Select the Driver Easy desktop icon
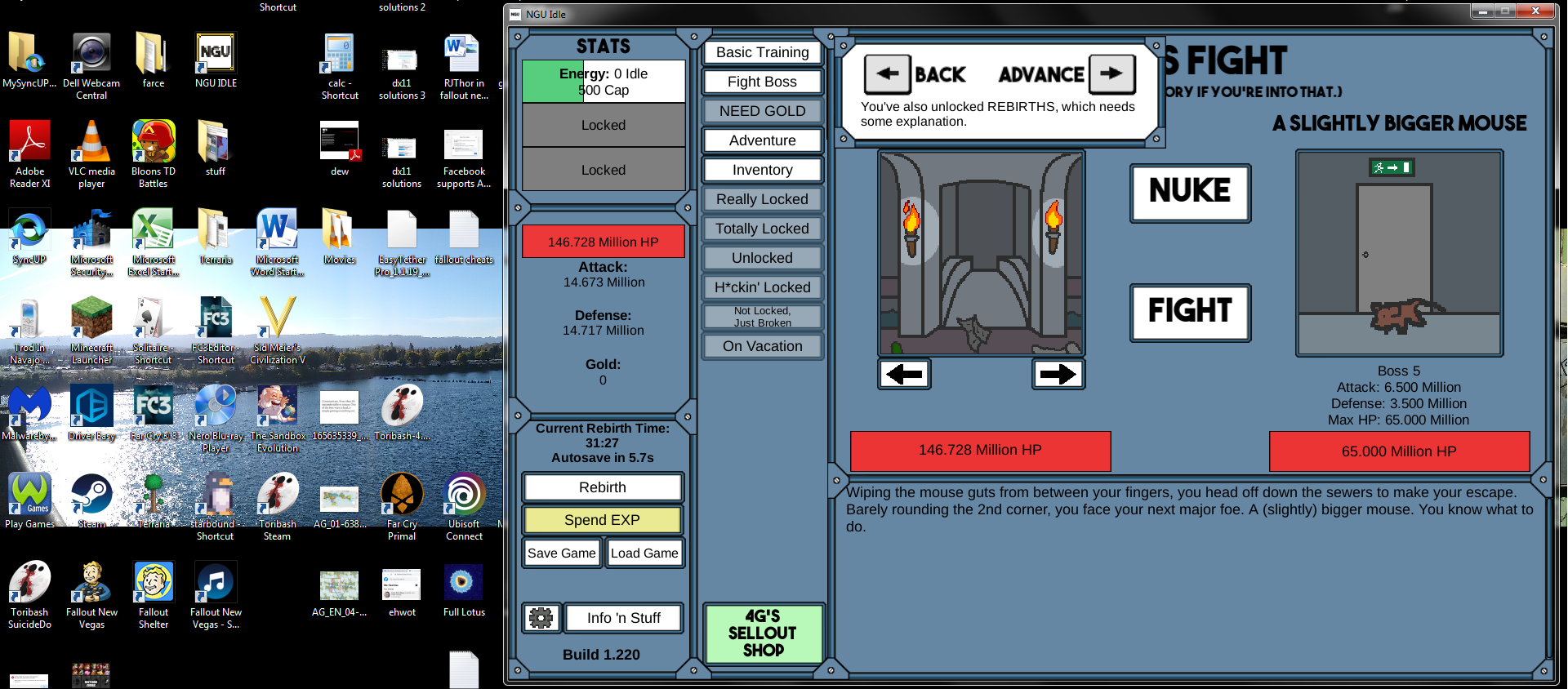The height and width of the screenshot is (689, 1568). point(91,413)
